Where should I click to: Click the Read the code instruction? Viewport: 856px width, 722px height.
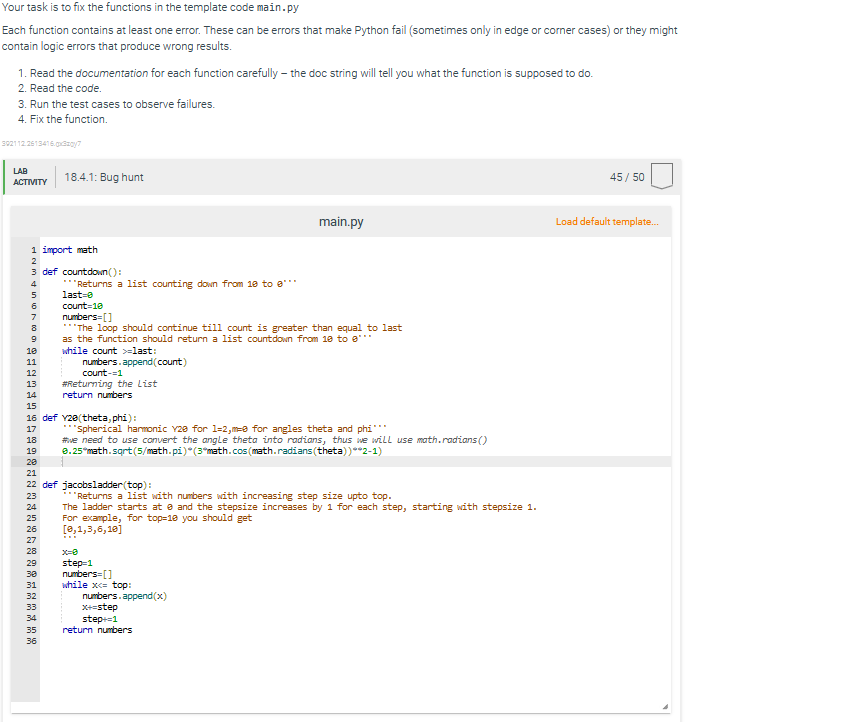[66, 88]
